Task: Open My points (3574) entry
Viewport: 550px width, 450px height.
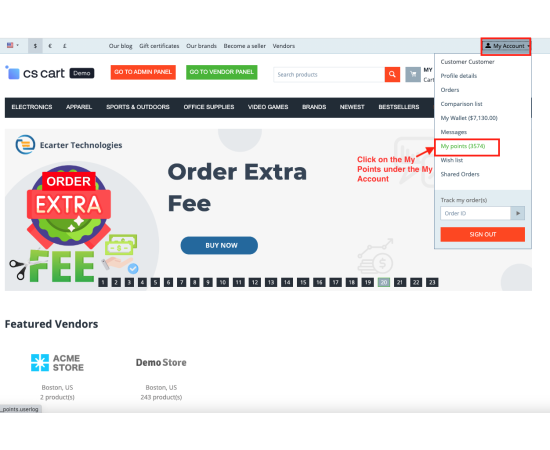Action: pyautogui.click(x=463, y=146)
